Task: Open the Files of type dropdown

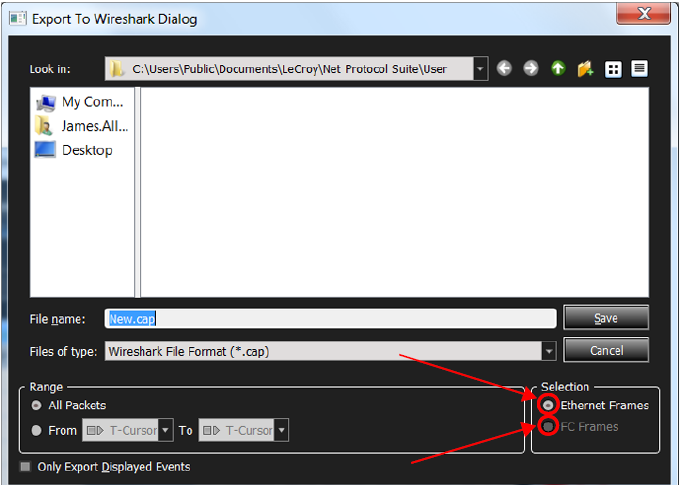Action: tap(549, 351)
